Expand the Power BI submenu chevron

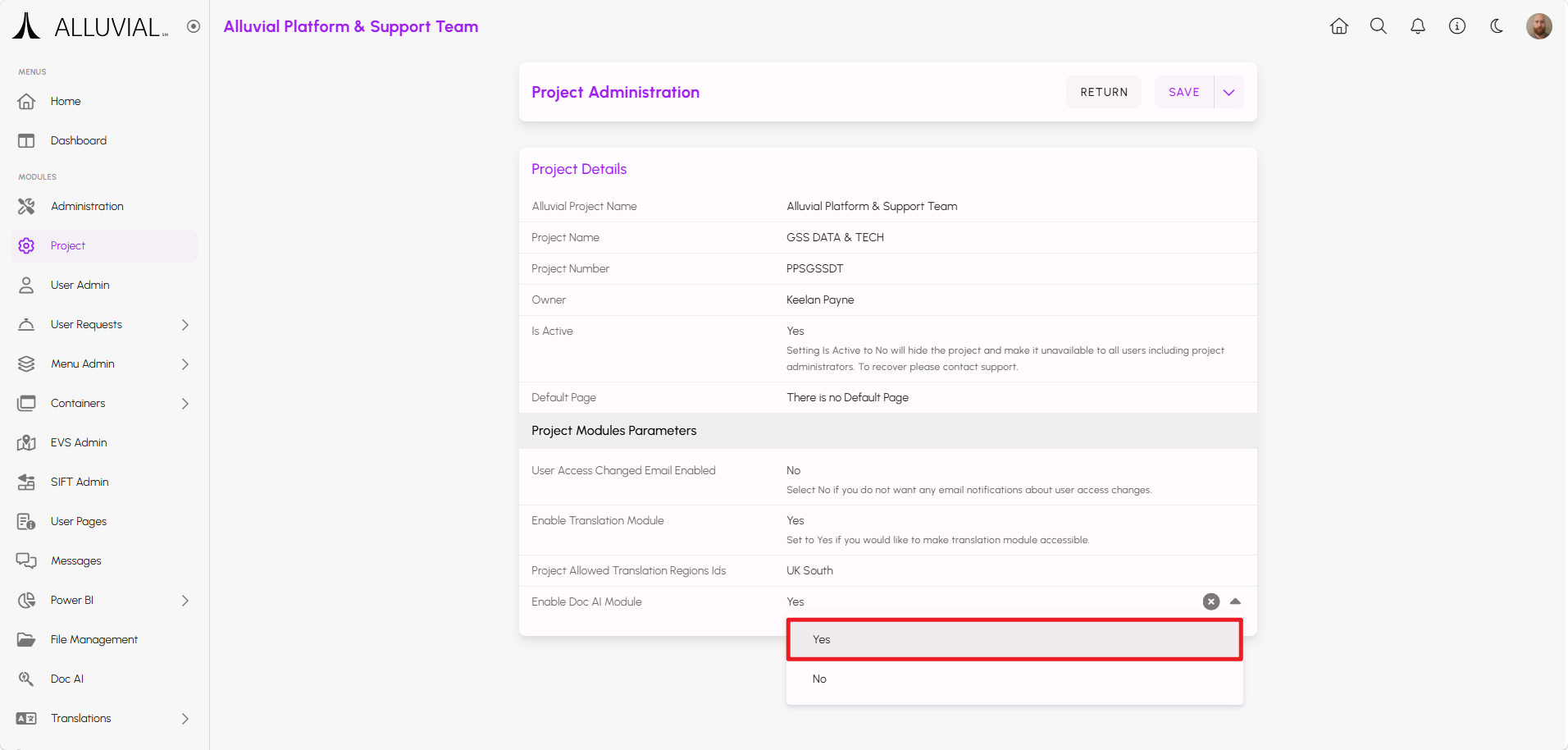[185, 601]
